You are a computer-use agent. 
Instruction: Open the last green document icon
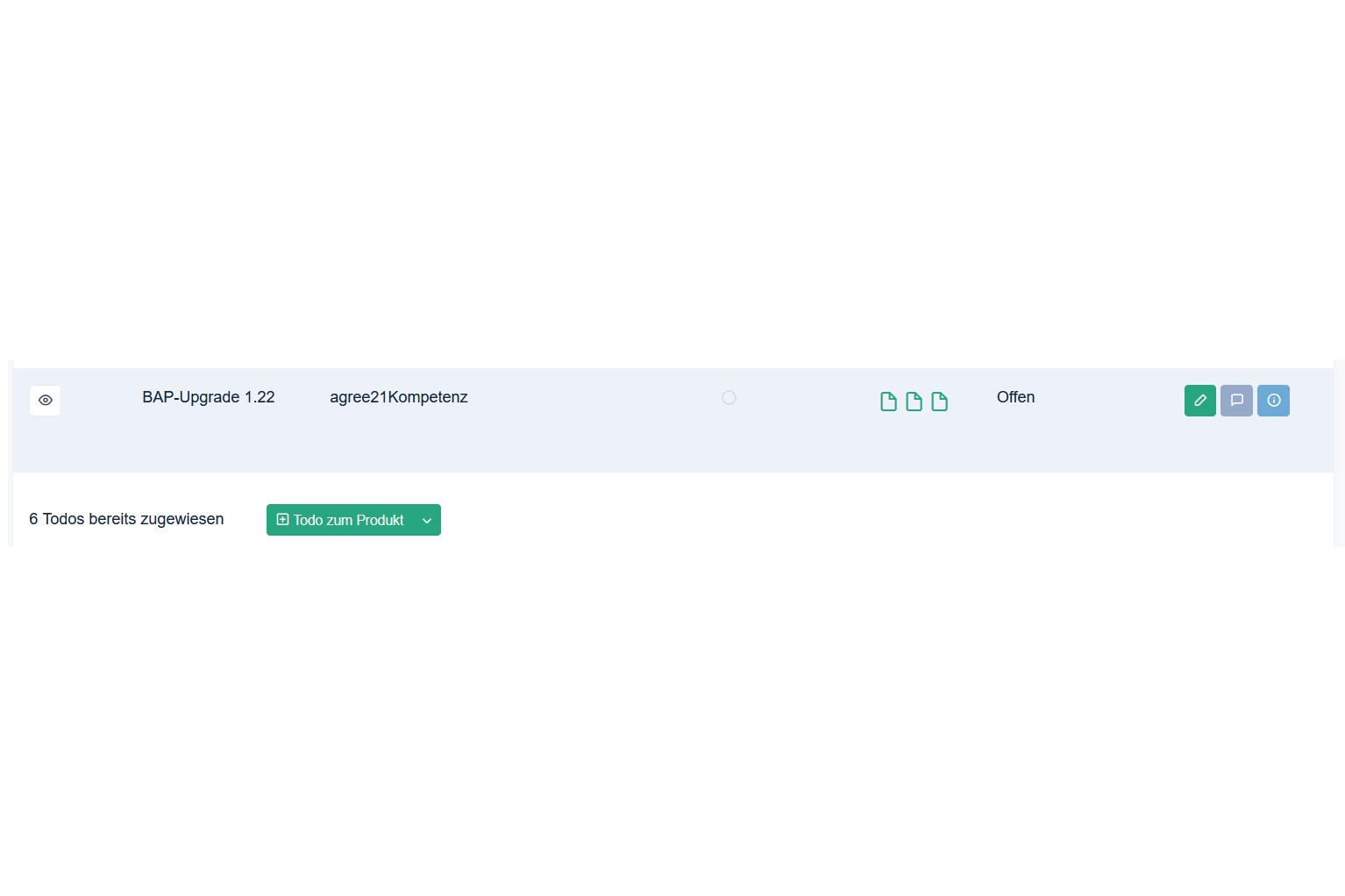click(939, 402)
